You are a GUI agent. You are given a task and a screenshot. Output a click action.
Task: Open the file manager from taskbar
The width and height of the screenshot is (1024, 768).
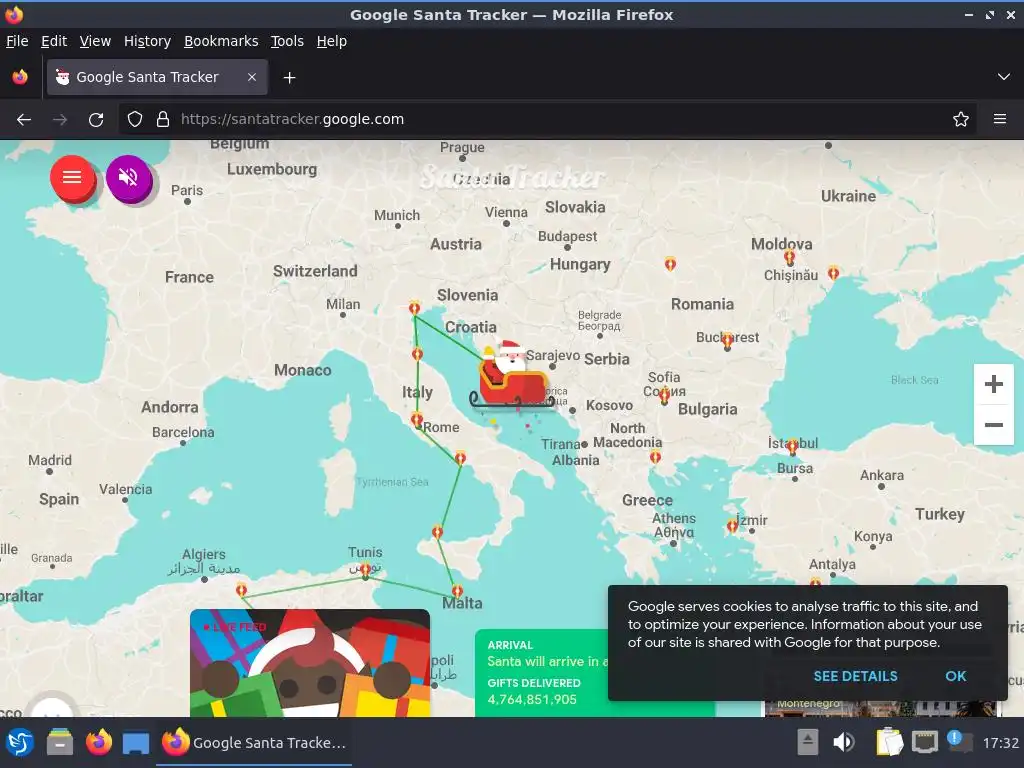[x=59, y=743]
